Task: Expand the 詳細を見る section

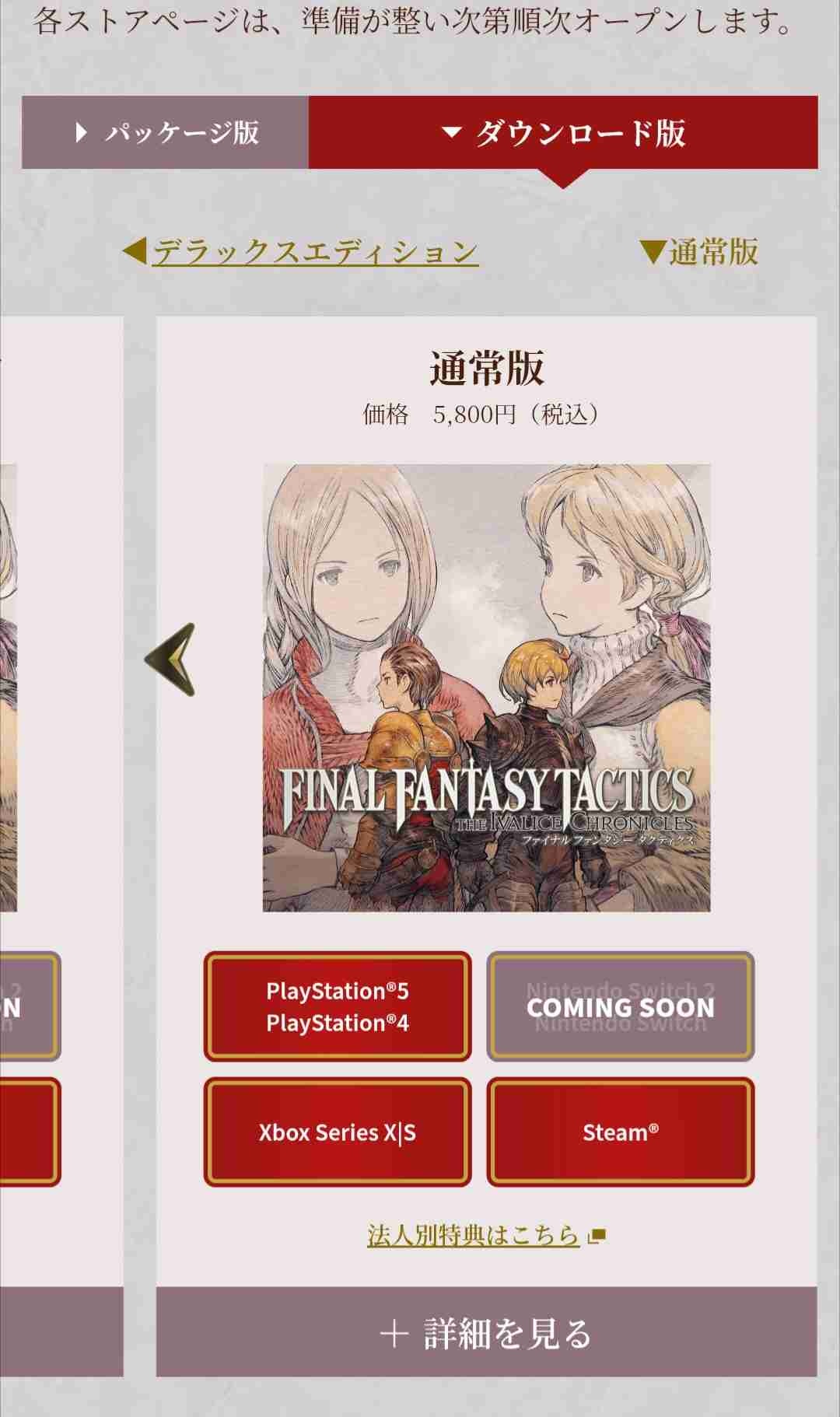Action: [486, 1333]
